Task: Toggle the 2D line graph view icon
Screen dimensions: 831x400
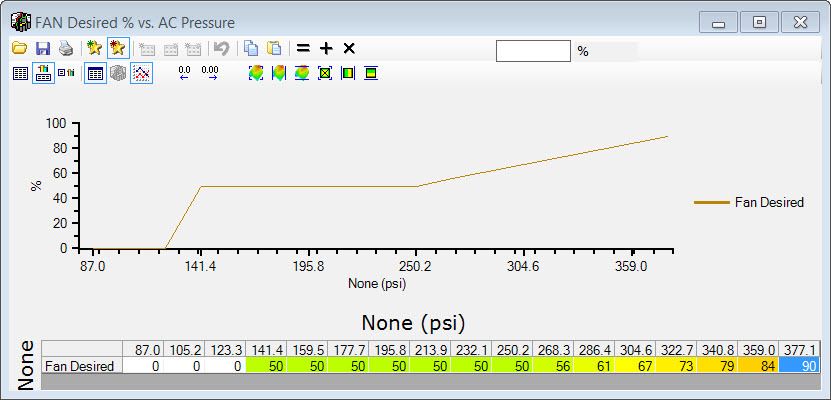Action: coord(142,74)
